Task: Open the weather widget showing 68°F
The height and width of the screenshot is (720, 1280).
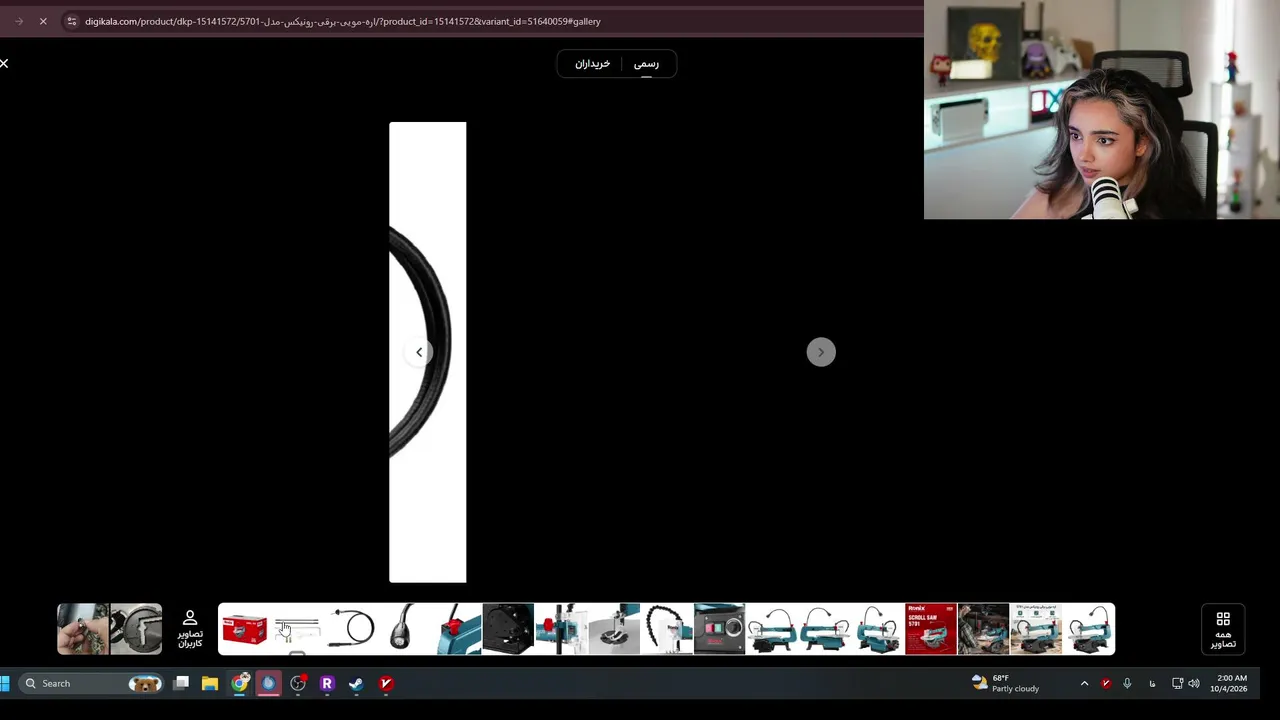Action: point(1006,683)
